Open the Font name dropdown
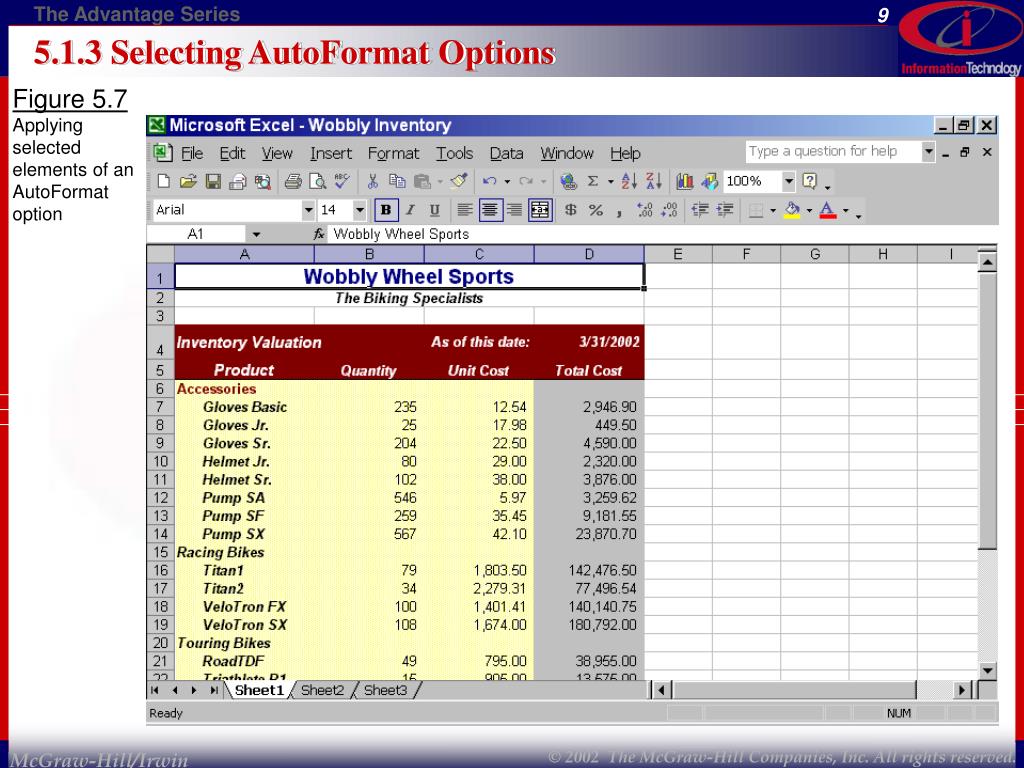 click(x=308, y=210)
